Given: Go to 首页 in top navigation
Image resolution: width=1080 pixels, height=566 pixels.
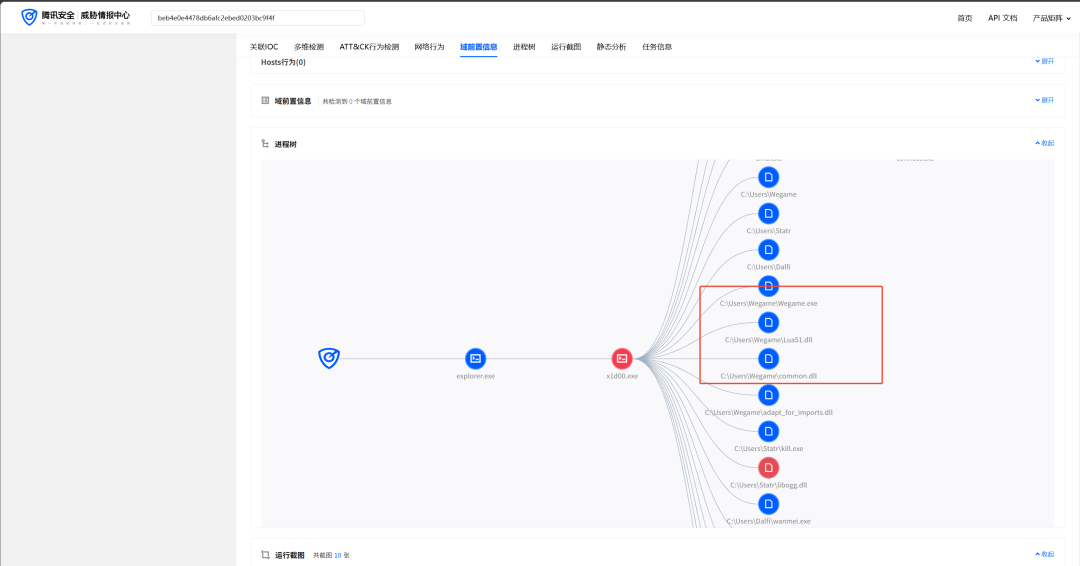Looking at the screenshot, I should tap(965, 19).
